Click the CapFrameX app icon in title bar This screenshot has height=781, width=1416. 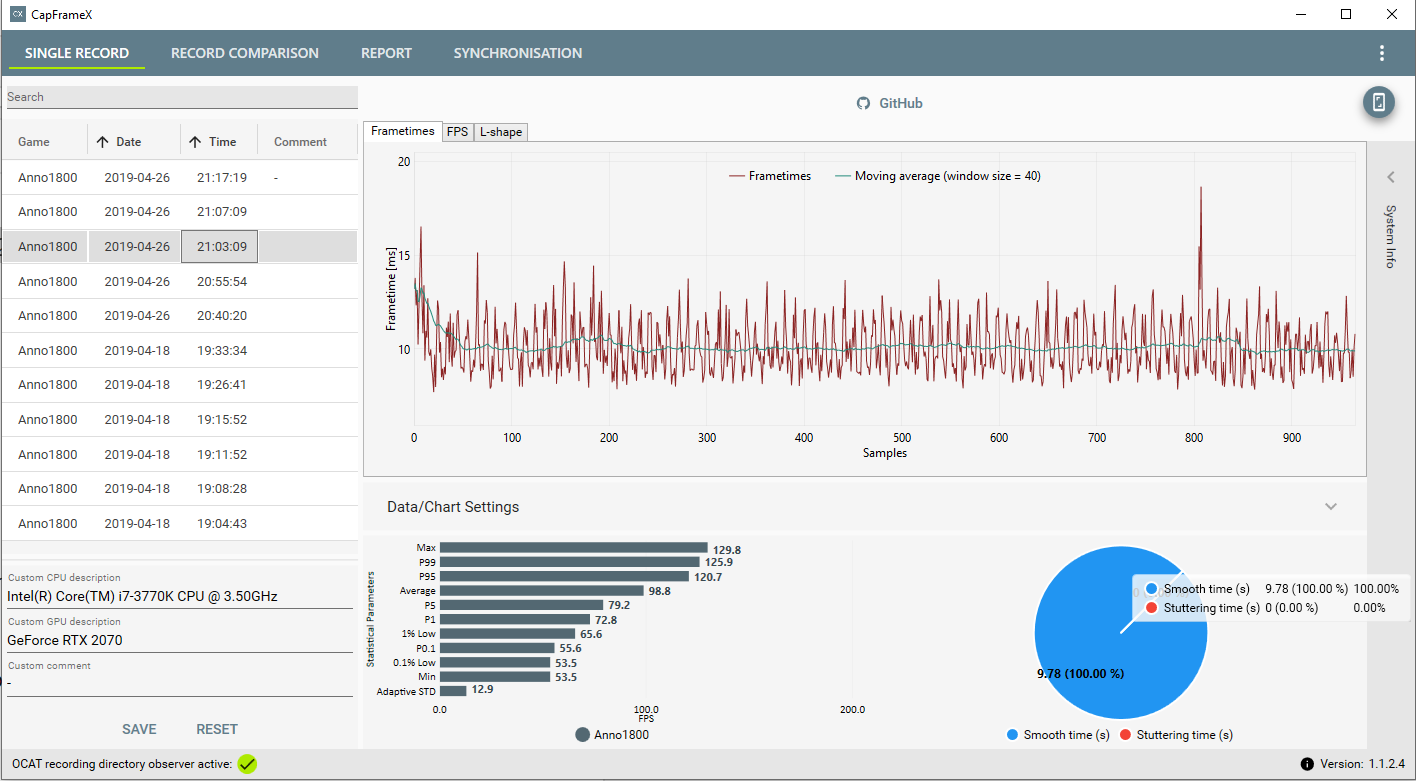tap(17, 14)
